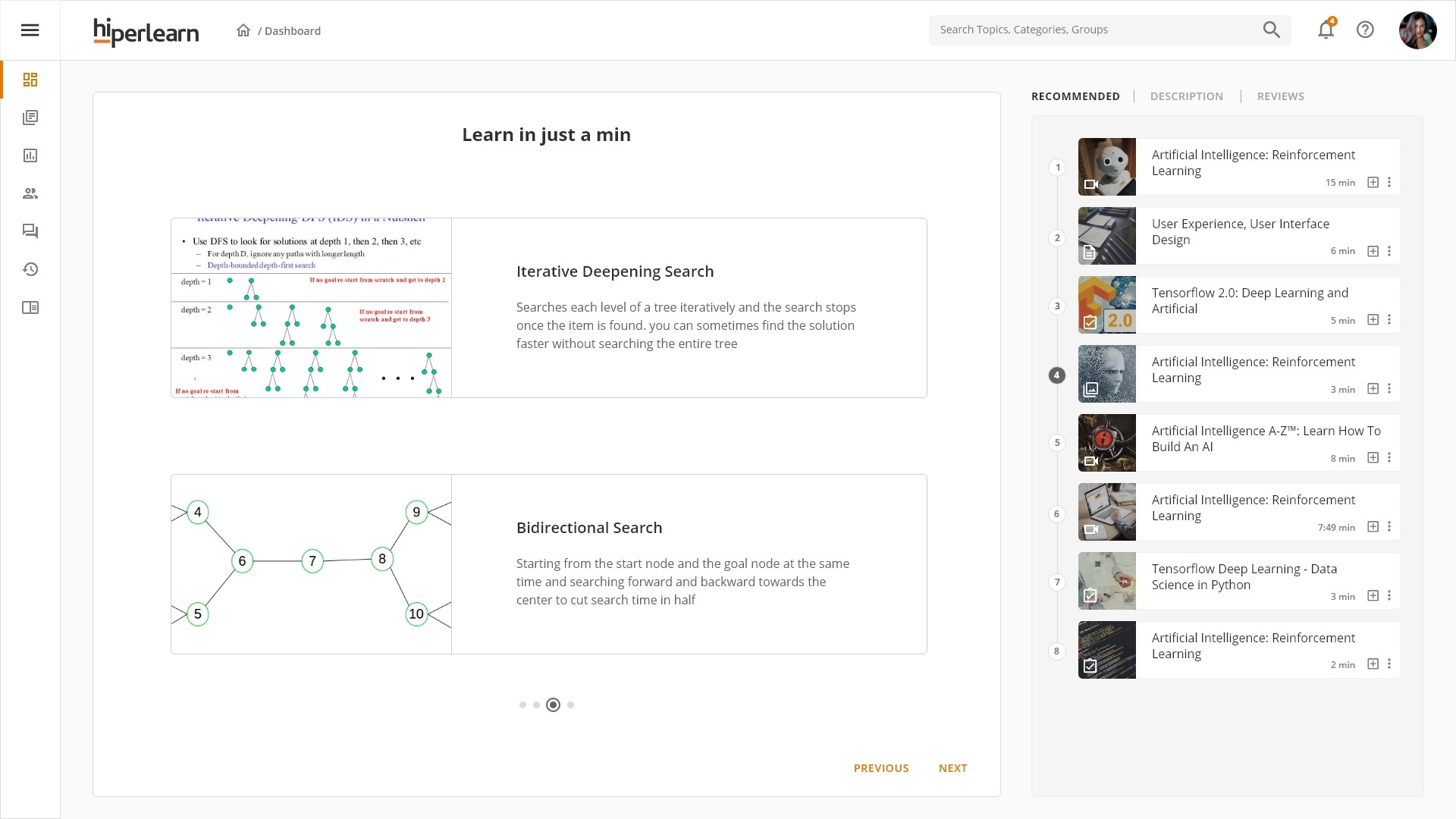Viewport: 1456px width, 819px height.
Task: Open more options for Tensorflow Deep Learning
Action: point(1389,596)
